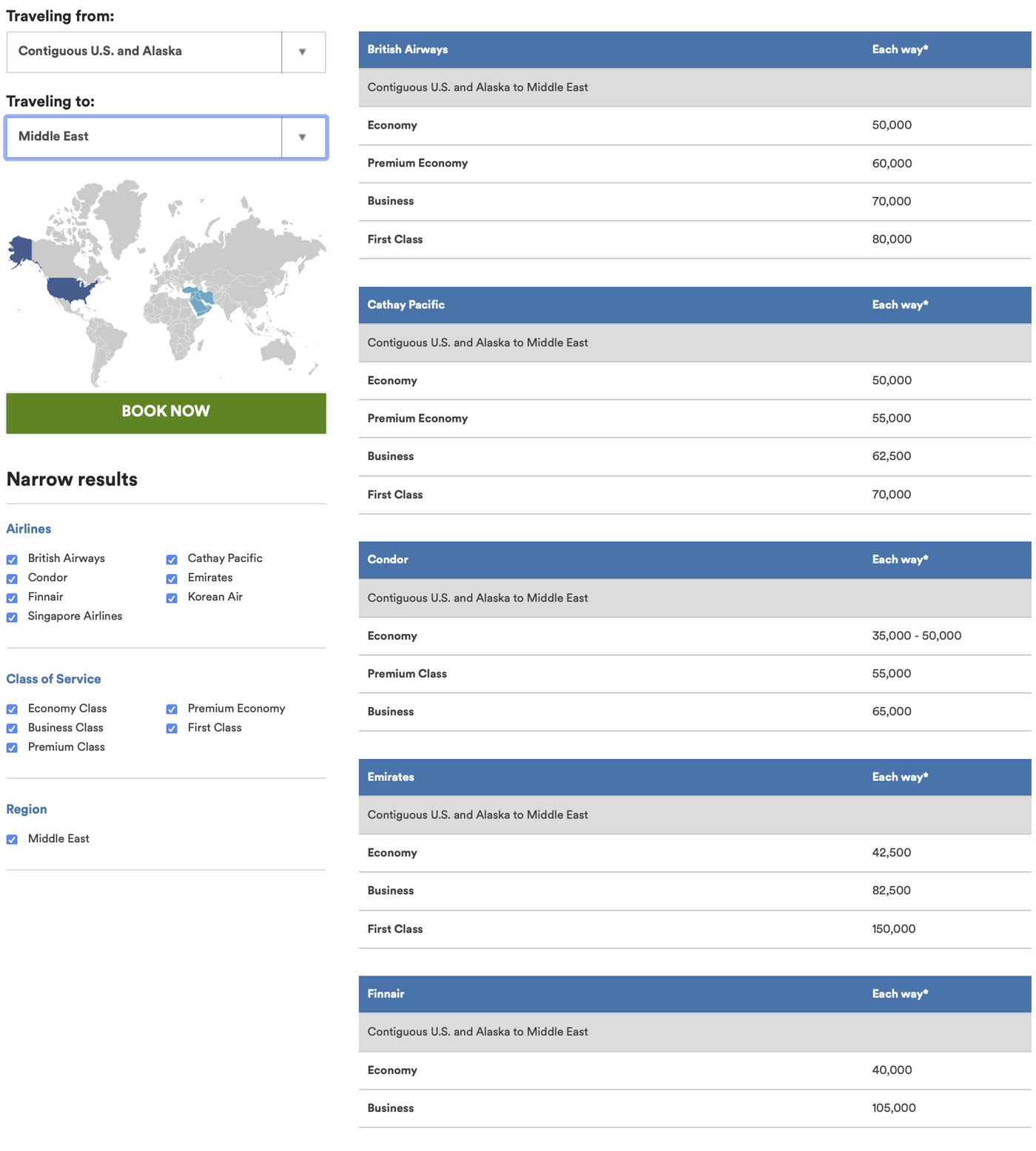Image resolution: width=1036 pixels, height=1151 pixels.
Task: Disable the Emirates airline filter
Action: (x=172, y=578)
